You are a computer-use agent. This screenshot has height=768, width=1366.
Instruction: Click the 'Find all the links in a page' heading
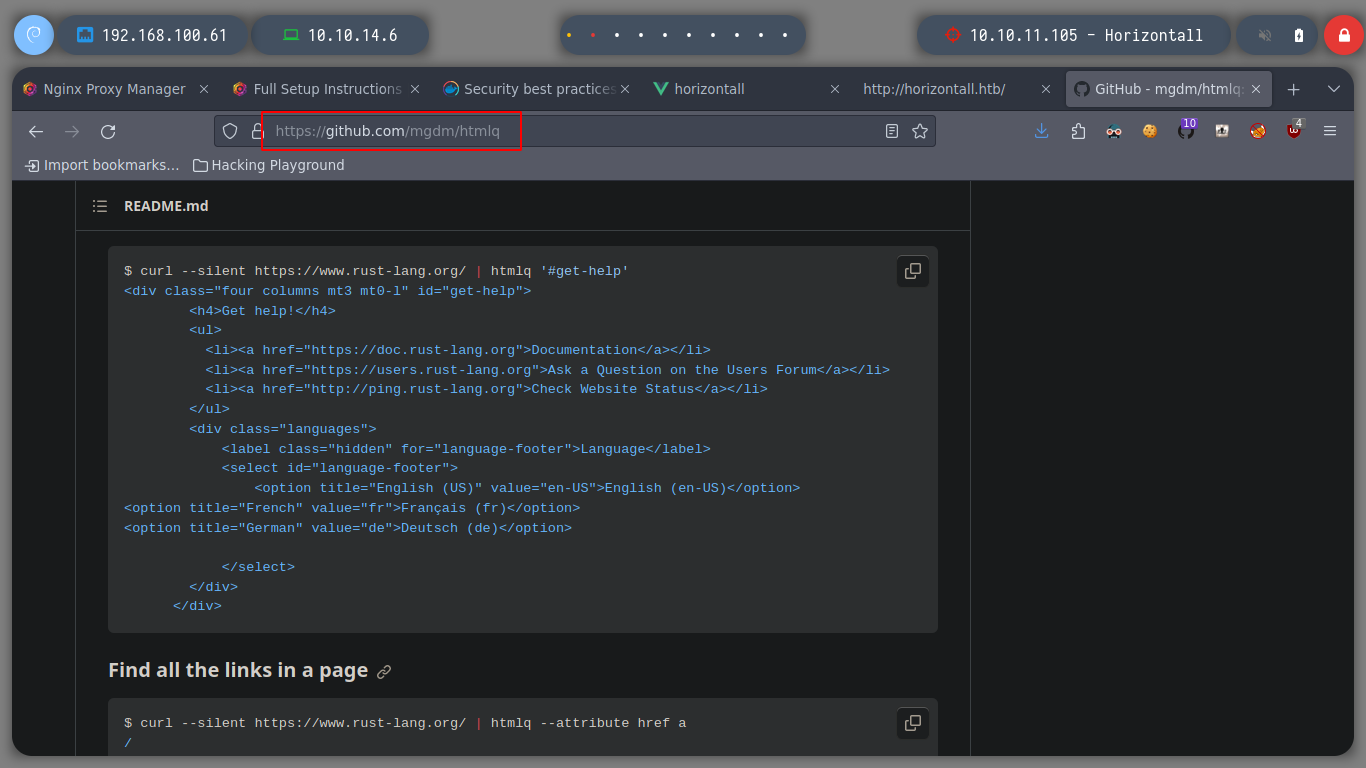coord(238,670)
